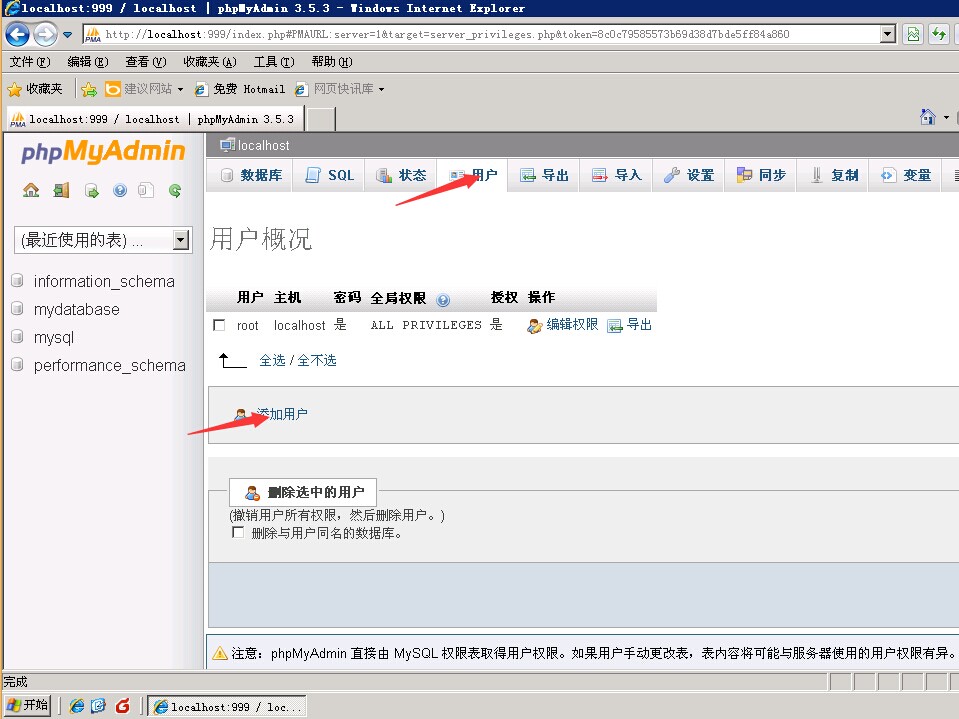Viewport: 959px width, 719px height.
Task: Click the second quick launch icon after IE
Action: (99, 706)
